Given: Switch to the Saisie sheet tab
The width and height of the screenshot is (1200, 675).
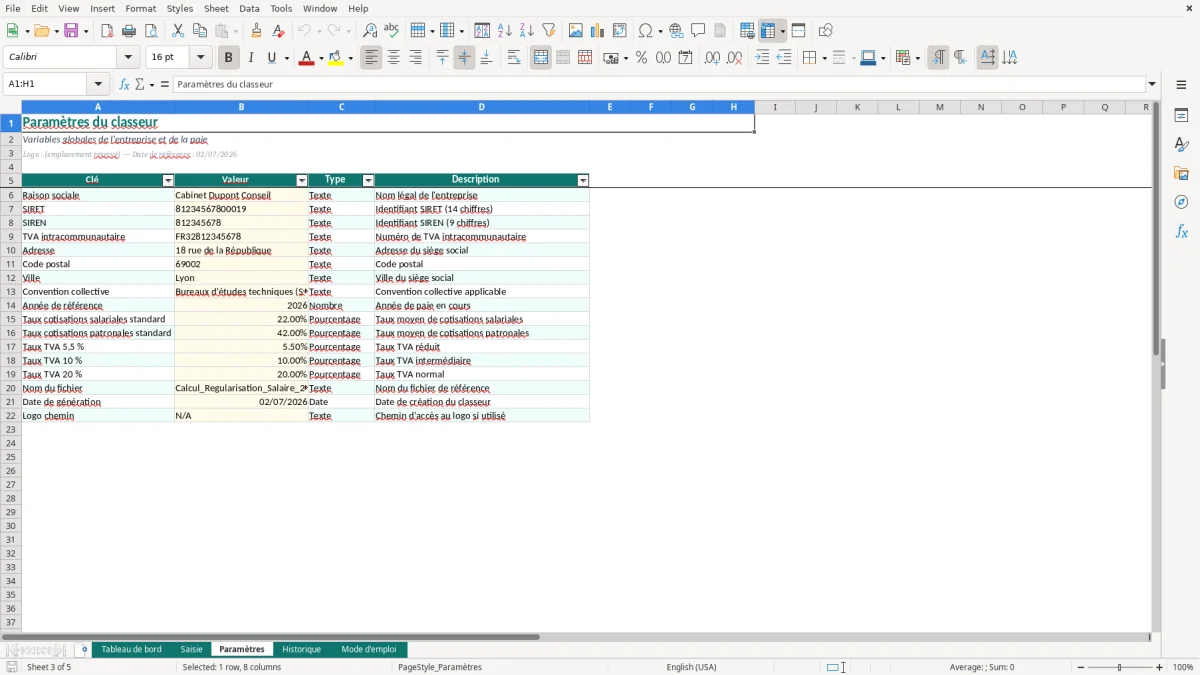Looking at the screenshot, I should [191, 650].
